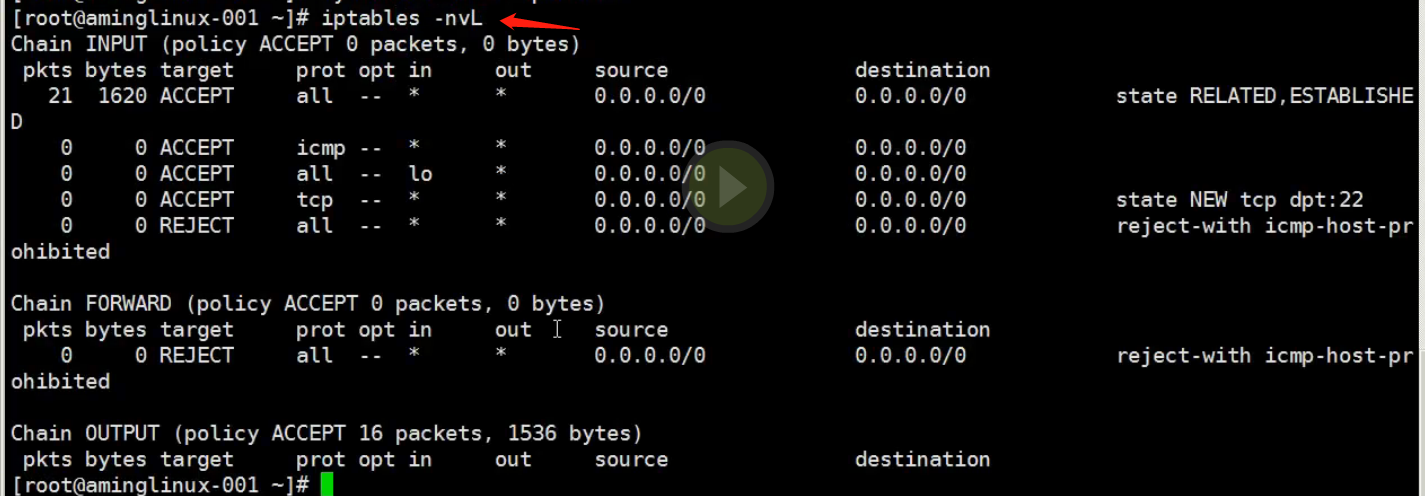
Task: Click the 'Chain INPUT' header line
Action: point(295,44)
